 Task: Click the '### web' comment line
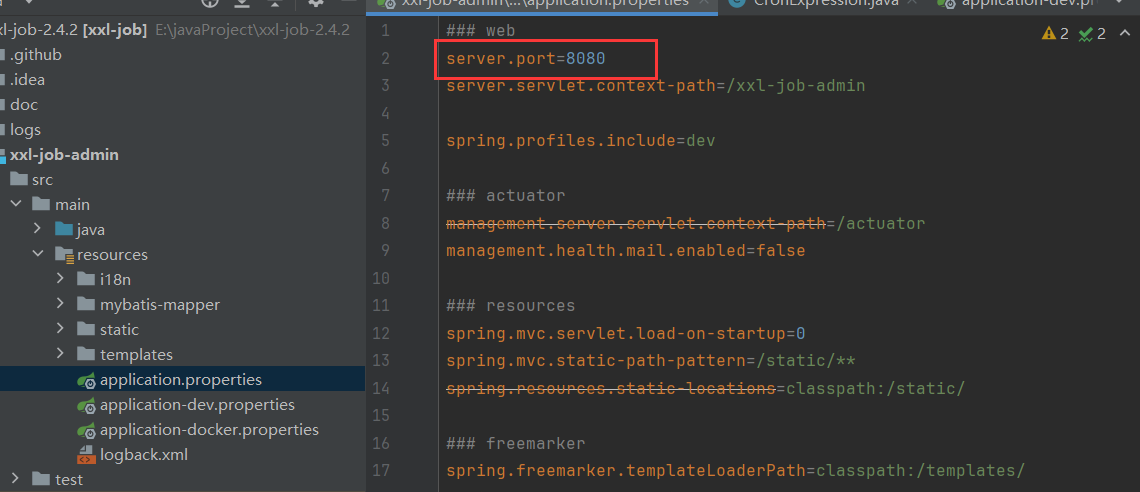pyautogui.click(x=481, y=31)
